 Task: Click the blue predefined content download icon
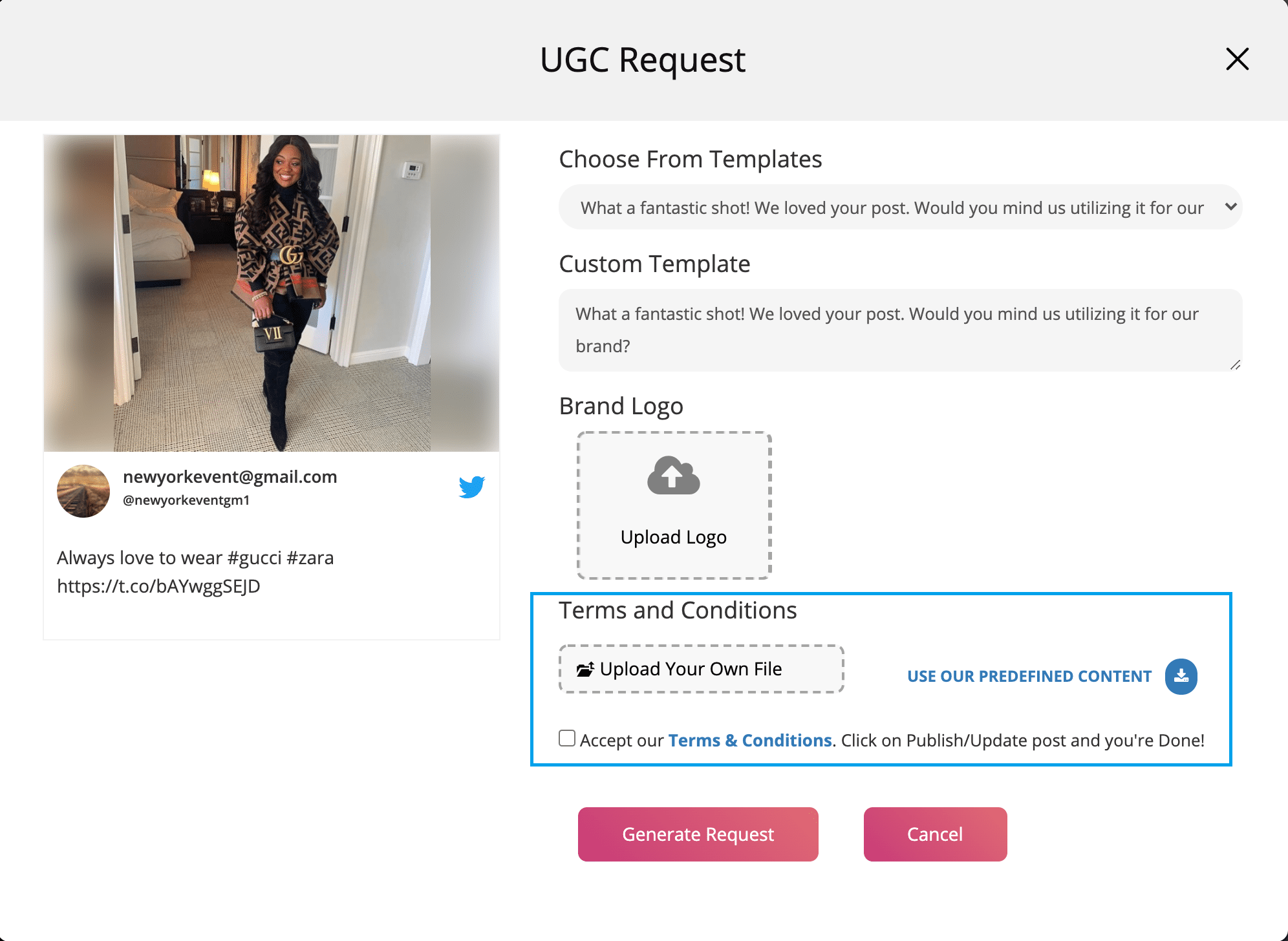coord(1181,676)
